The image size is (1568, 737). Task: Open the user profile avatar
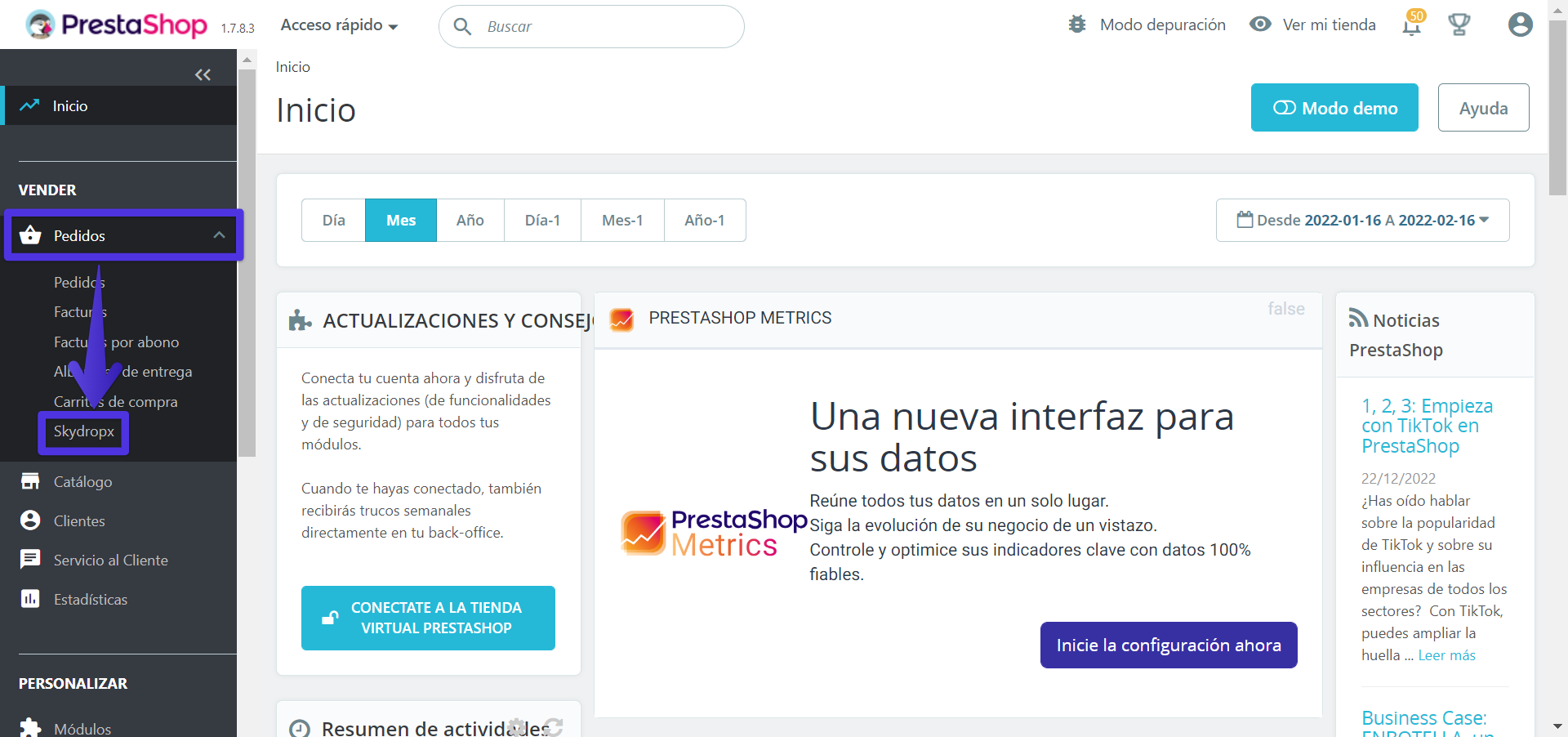(1520, 25)
